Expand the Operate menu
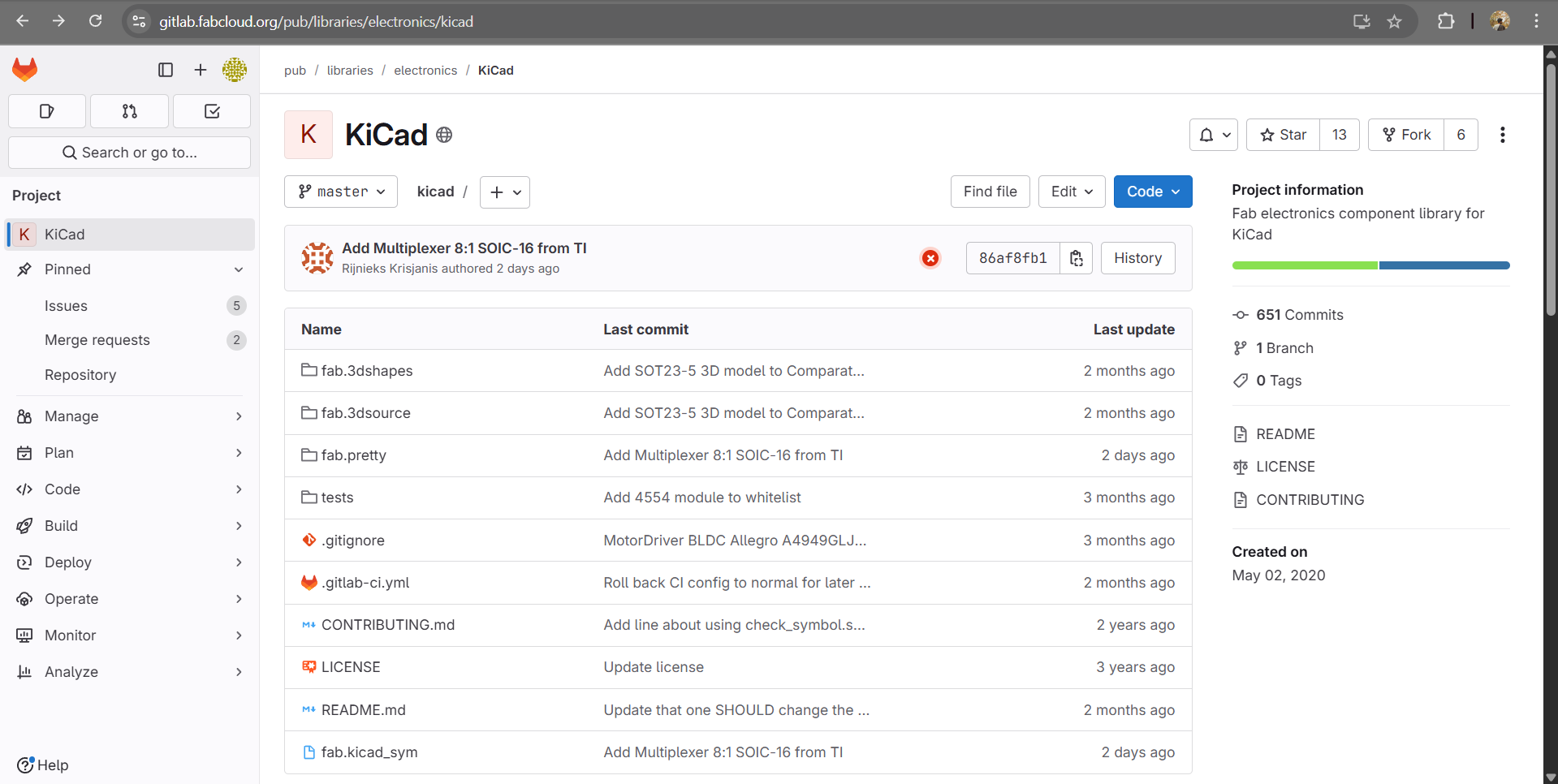 pos(130,599)
